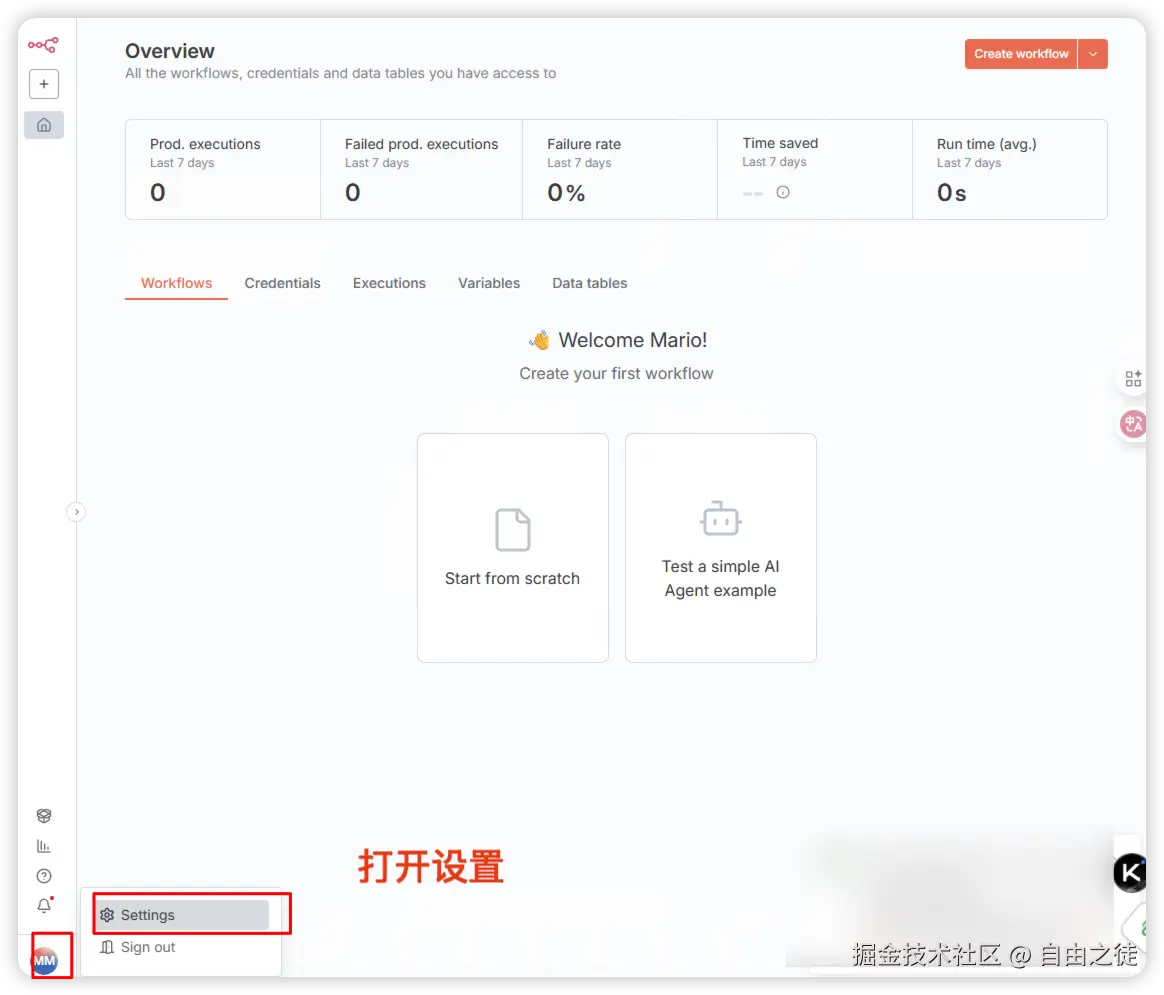Click the robot icon in AI Agent card
This screenshot has width=1164, height=995.
721,518
